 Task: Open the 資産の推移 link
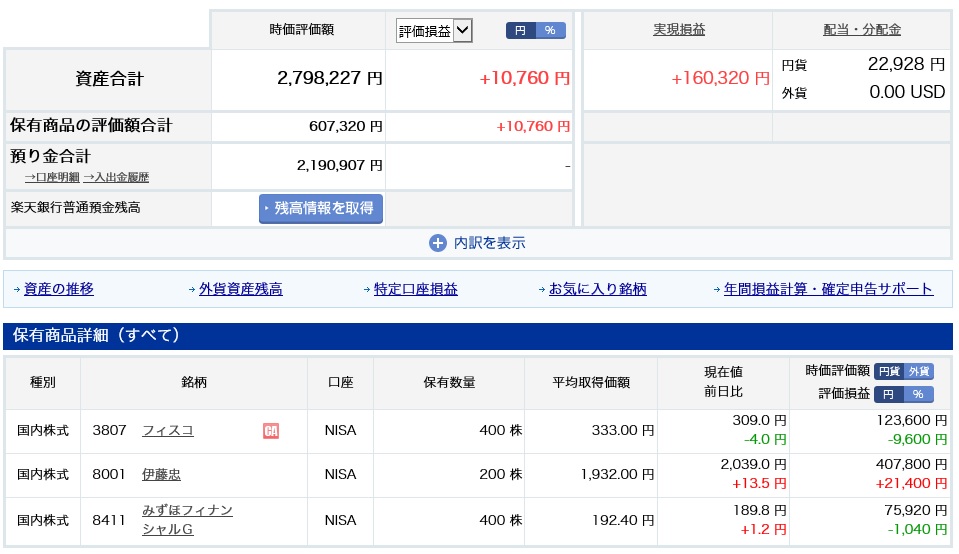[59, 289]
